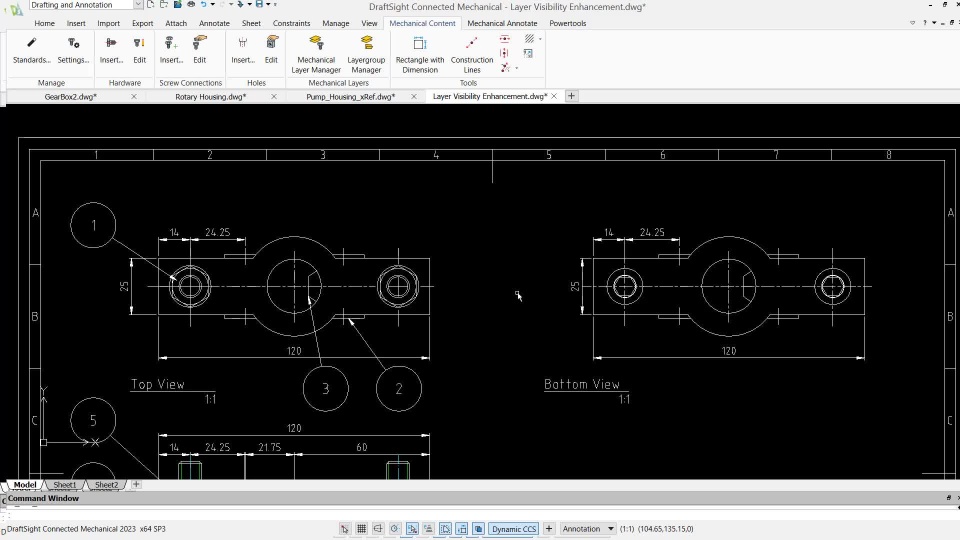Open the Standards tool in Manage group
960x540 pixels.
tap(31, 50)
